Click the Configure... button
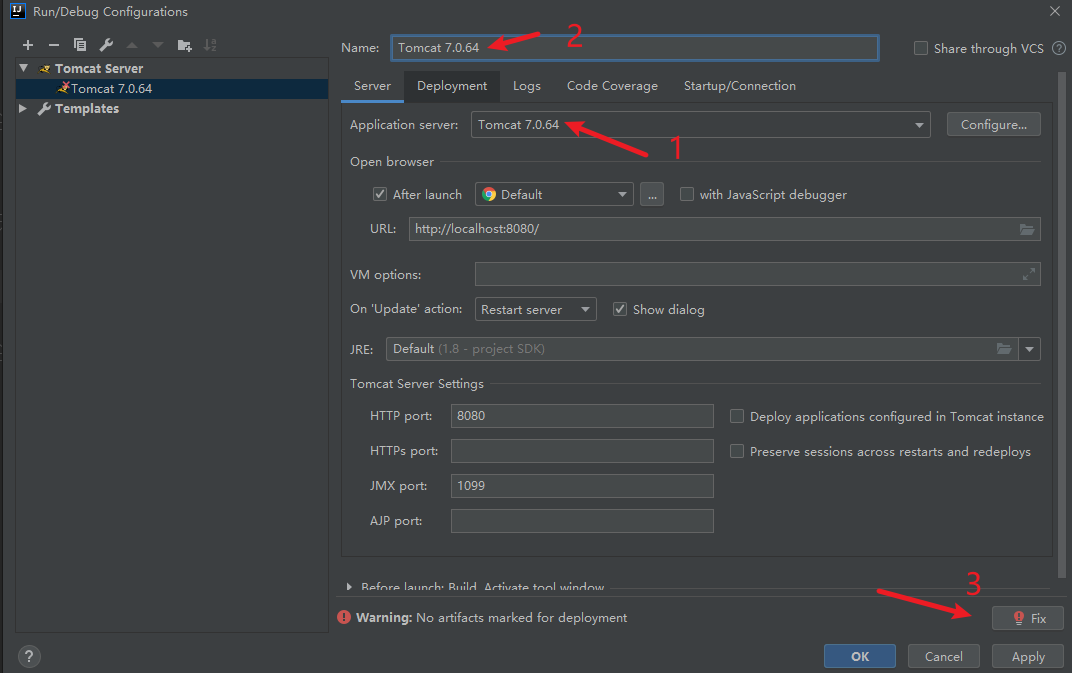 [x=993, y=124]
